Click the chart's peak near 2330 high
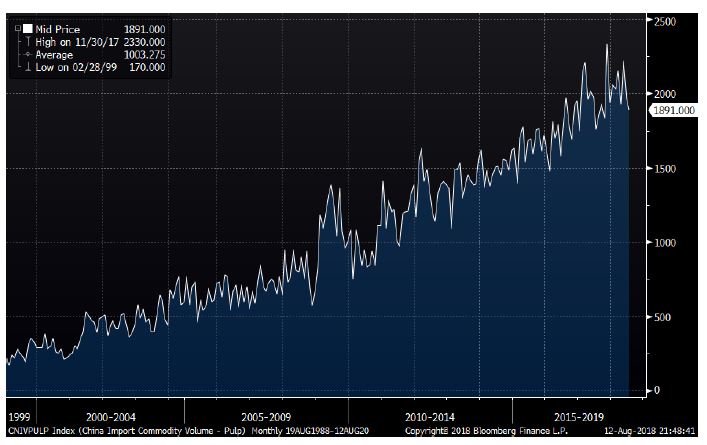The width and height of the screenshot is (707, 445). (606, 45)
